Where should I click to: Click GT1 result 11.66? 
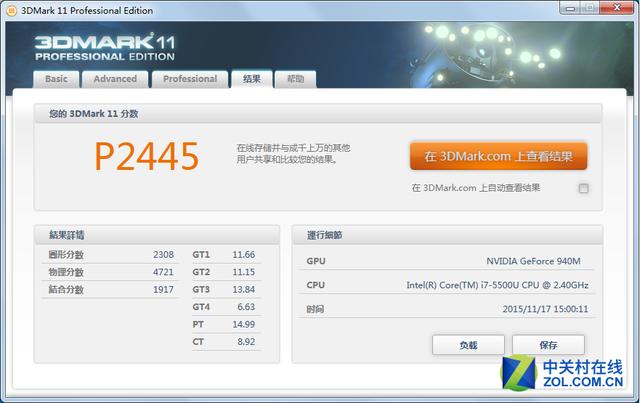pyautogui.click(x=244, y=254)
